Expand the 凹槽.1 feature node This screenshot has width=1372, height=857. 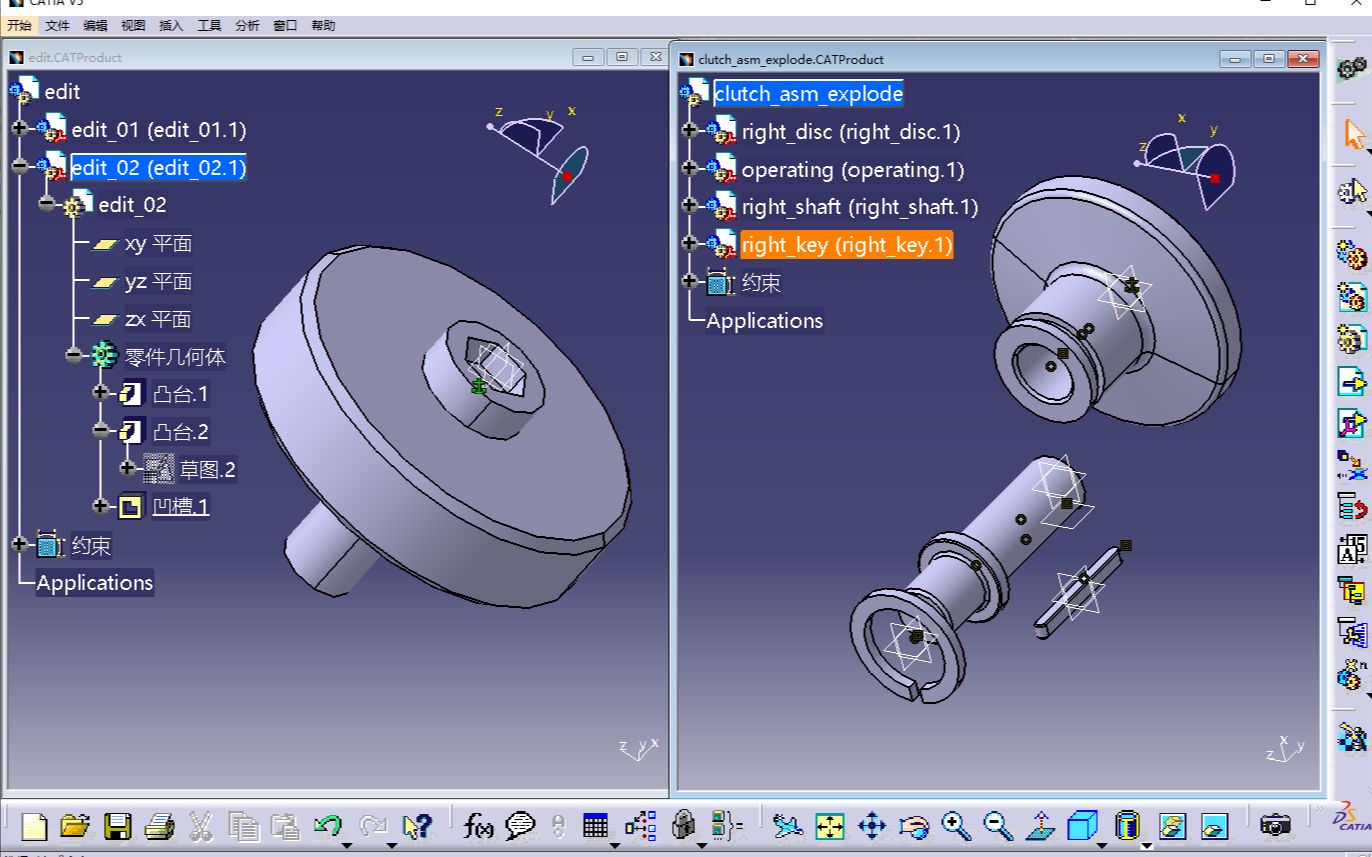(x=100, y=506)
